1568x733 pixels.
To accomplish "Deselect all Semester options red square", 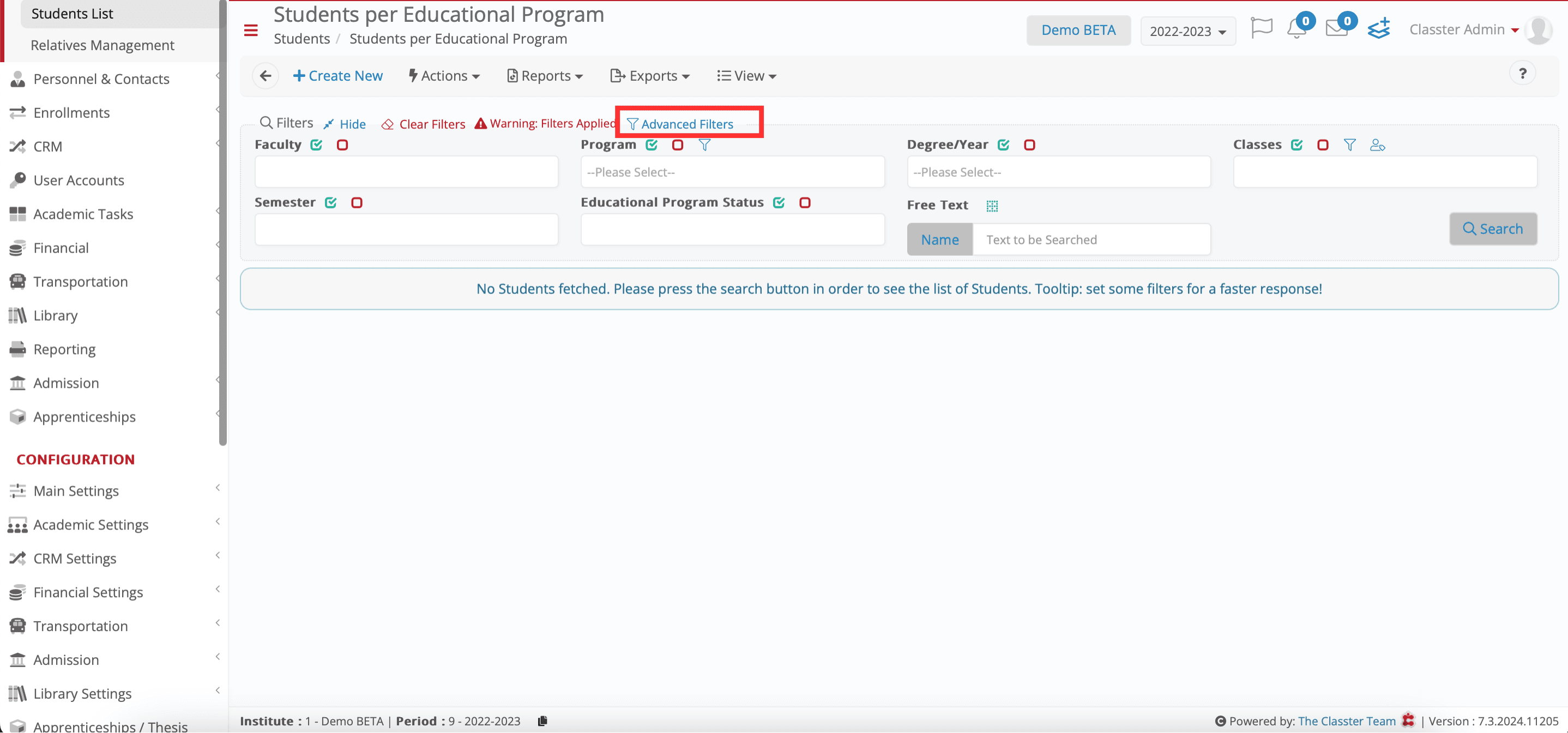I will pos(357,203).
